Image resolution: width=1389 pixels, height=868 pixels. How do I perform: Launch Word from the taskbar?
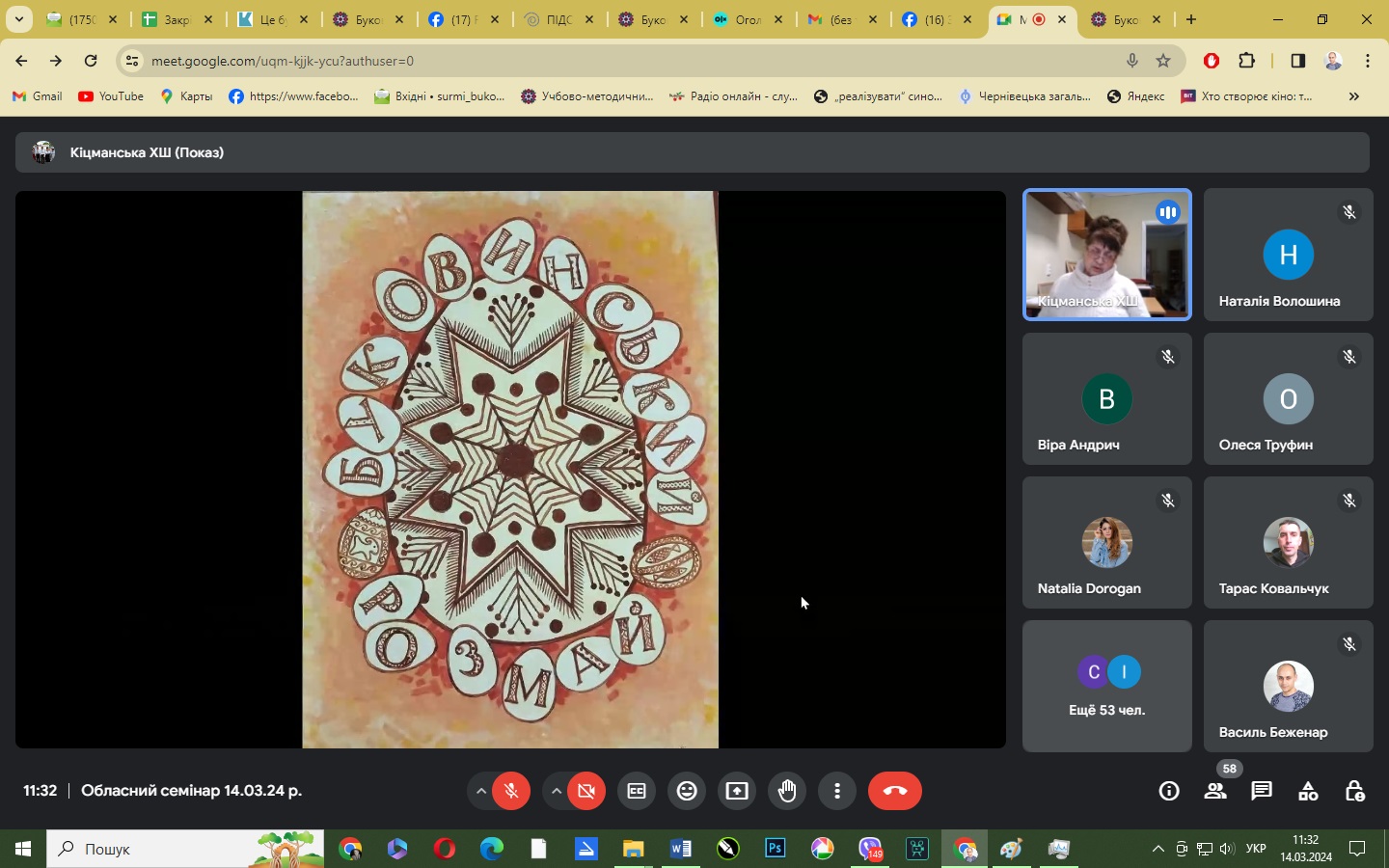(680, 849)
